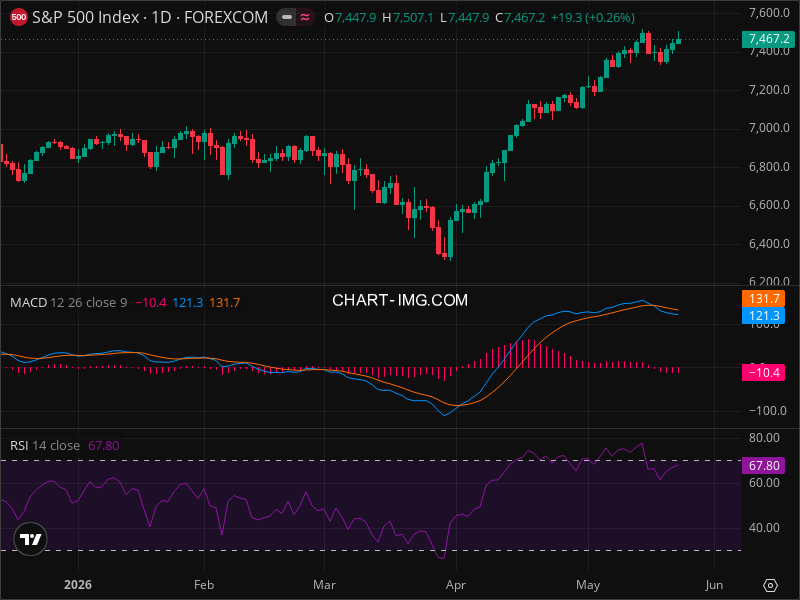800x600 pixels.
Task: Click the open value O7,447.9
Action: [x=350, y=18]
